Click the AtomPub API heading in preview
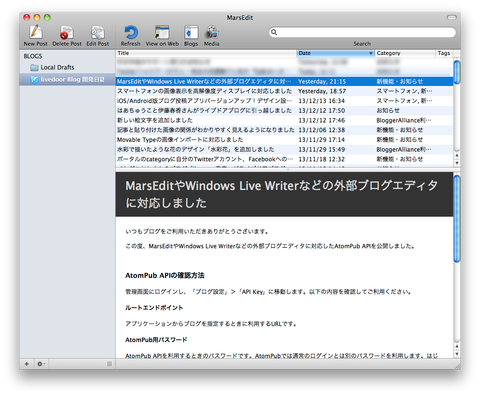 pyautogui.click(x=165, y=276)
